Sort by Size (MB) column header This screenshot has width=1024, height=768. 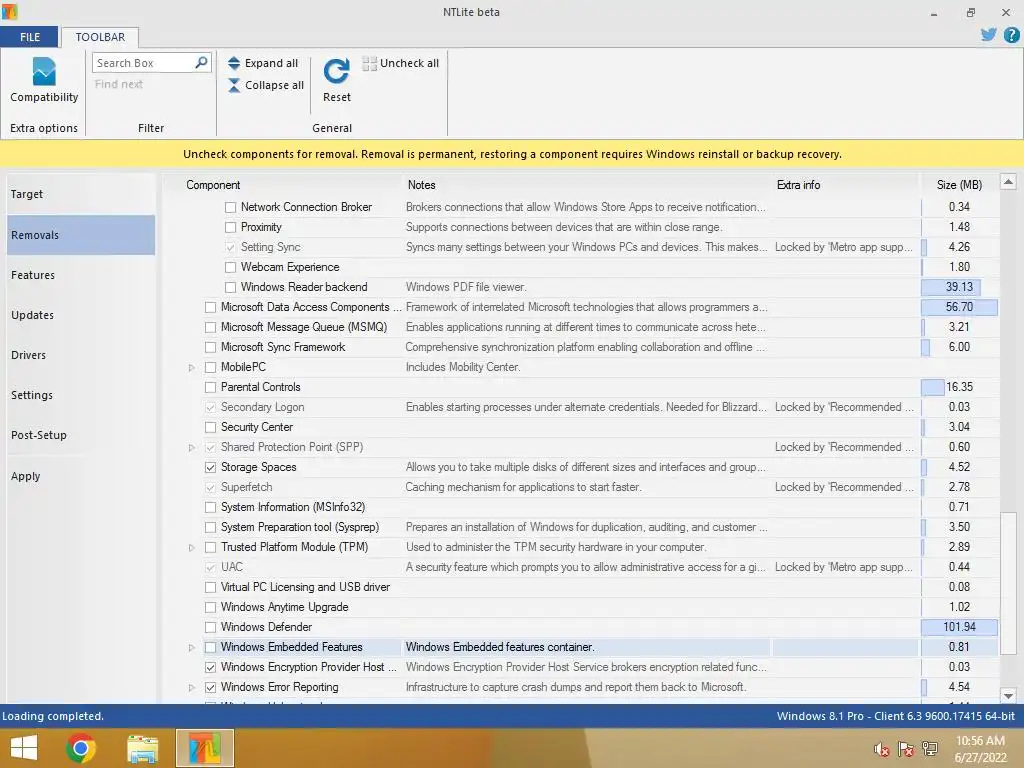tap(959, 185)
